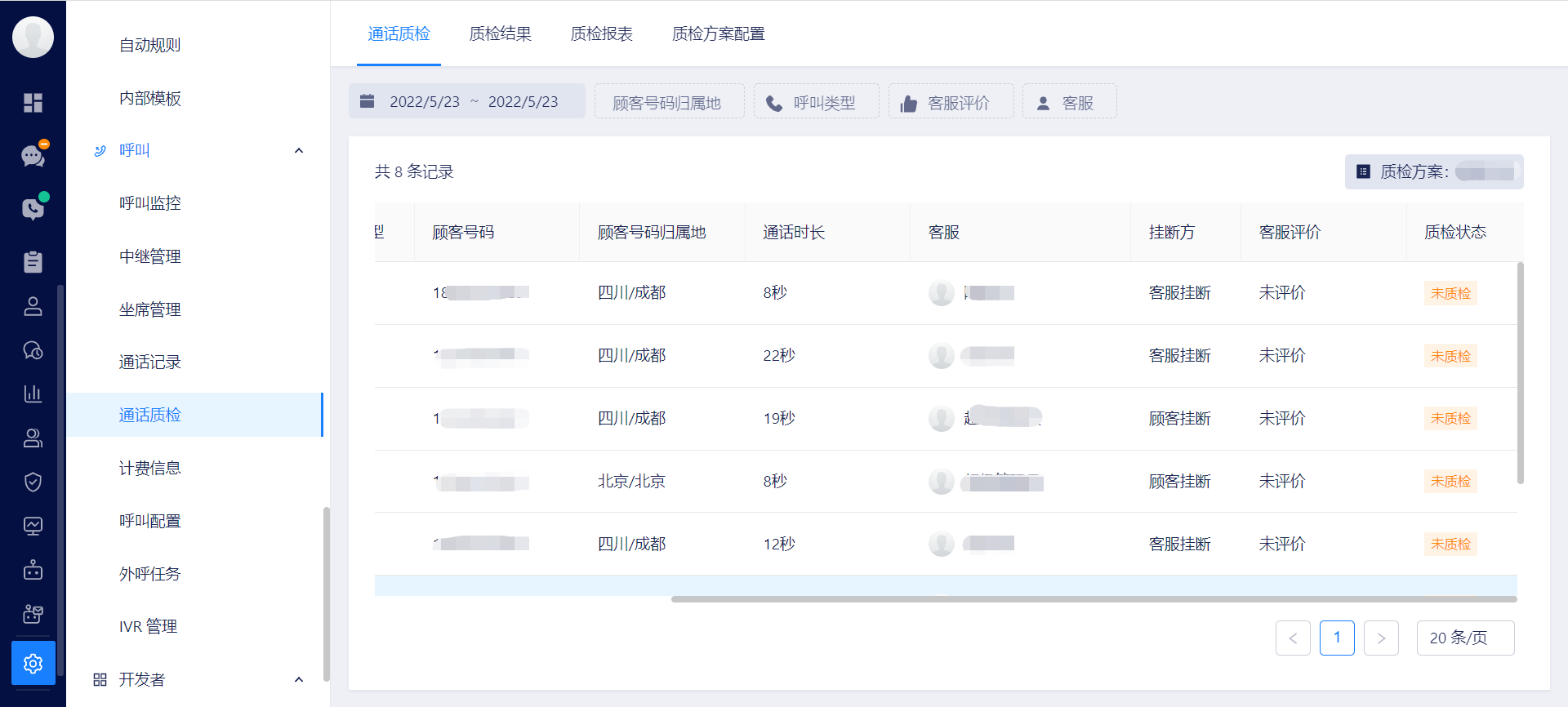The width and height of the screenshot is (1568, 707).
Task: Click the 北京/北京 location cell
Action: 631,482
